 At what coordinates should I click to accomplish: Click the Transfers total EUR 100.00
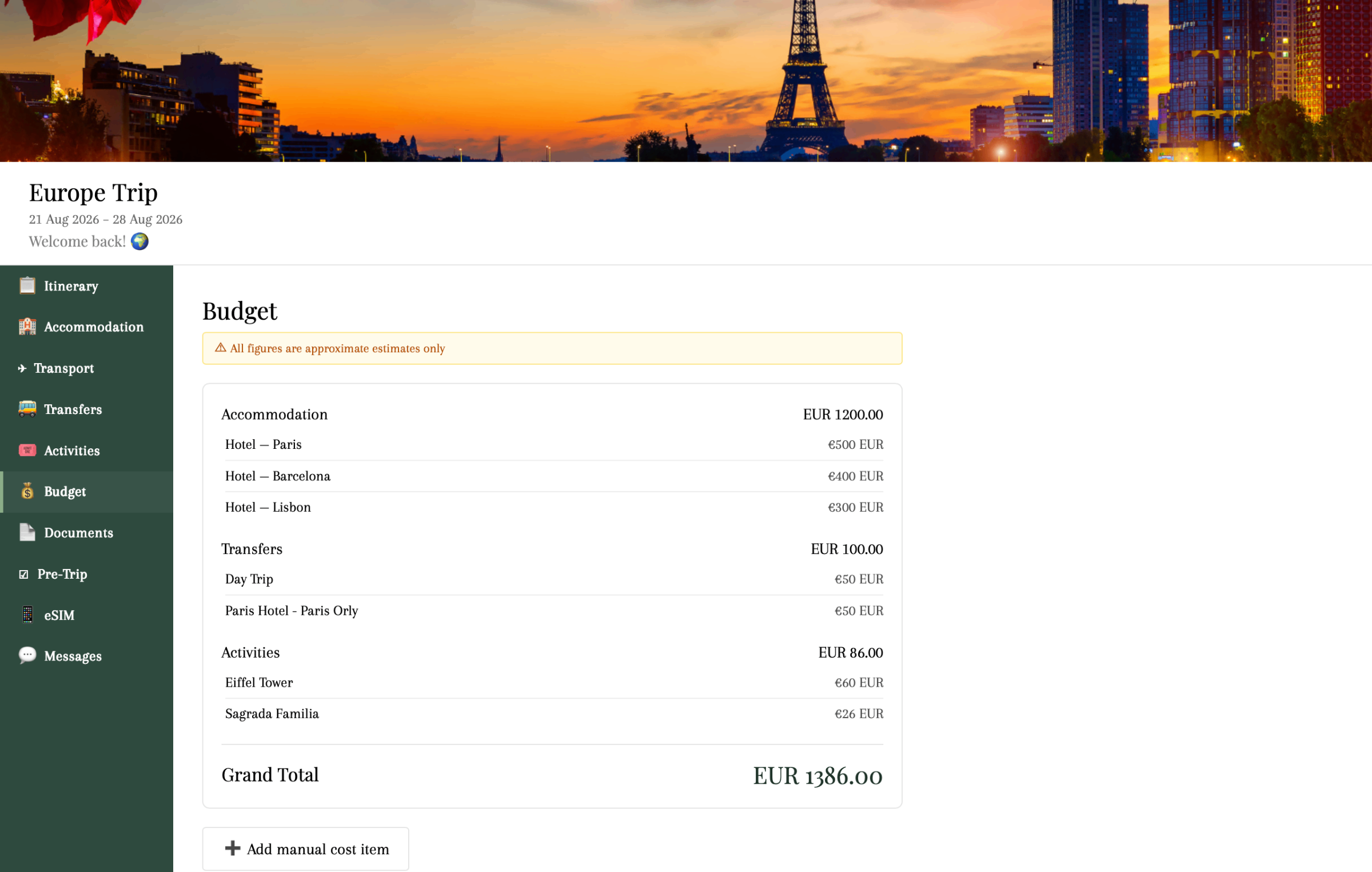847,549
